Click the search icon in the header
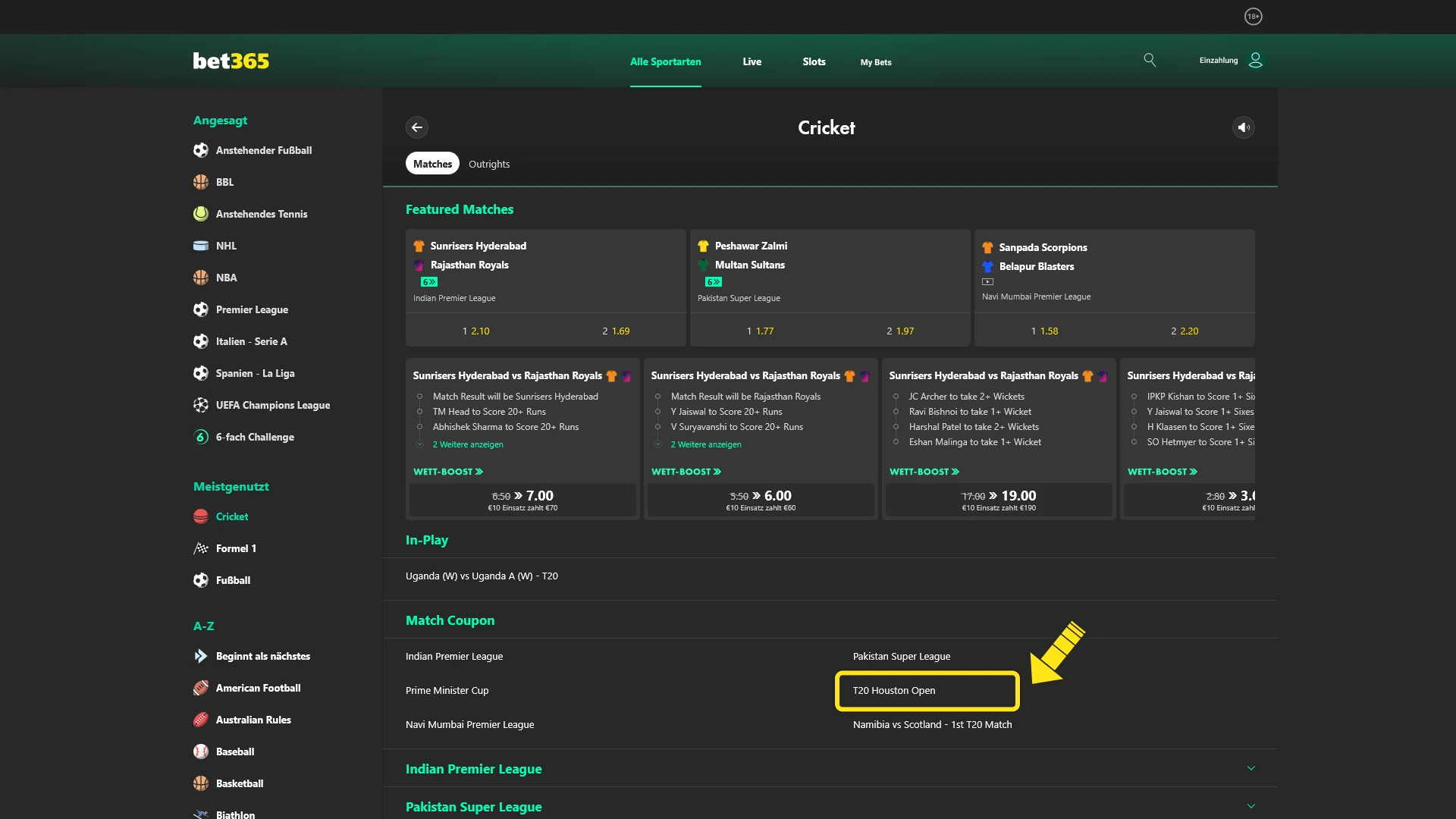Image resolution: width=1456 pixels, height=819 pixels. 1150,60
